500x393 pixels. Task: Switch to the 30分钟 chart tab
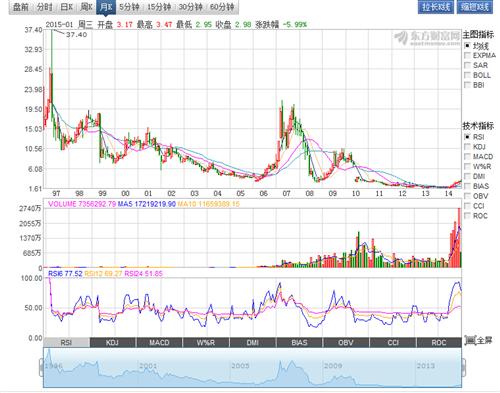coord(190,7)
